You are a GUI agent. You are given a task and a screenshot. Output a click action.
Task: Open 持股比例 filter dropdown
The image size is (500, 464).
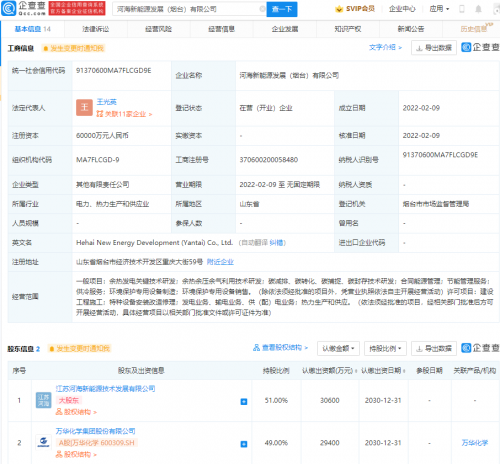coord(385,349)
